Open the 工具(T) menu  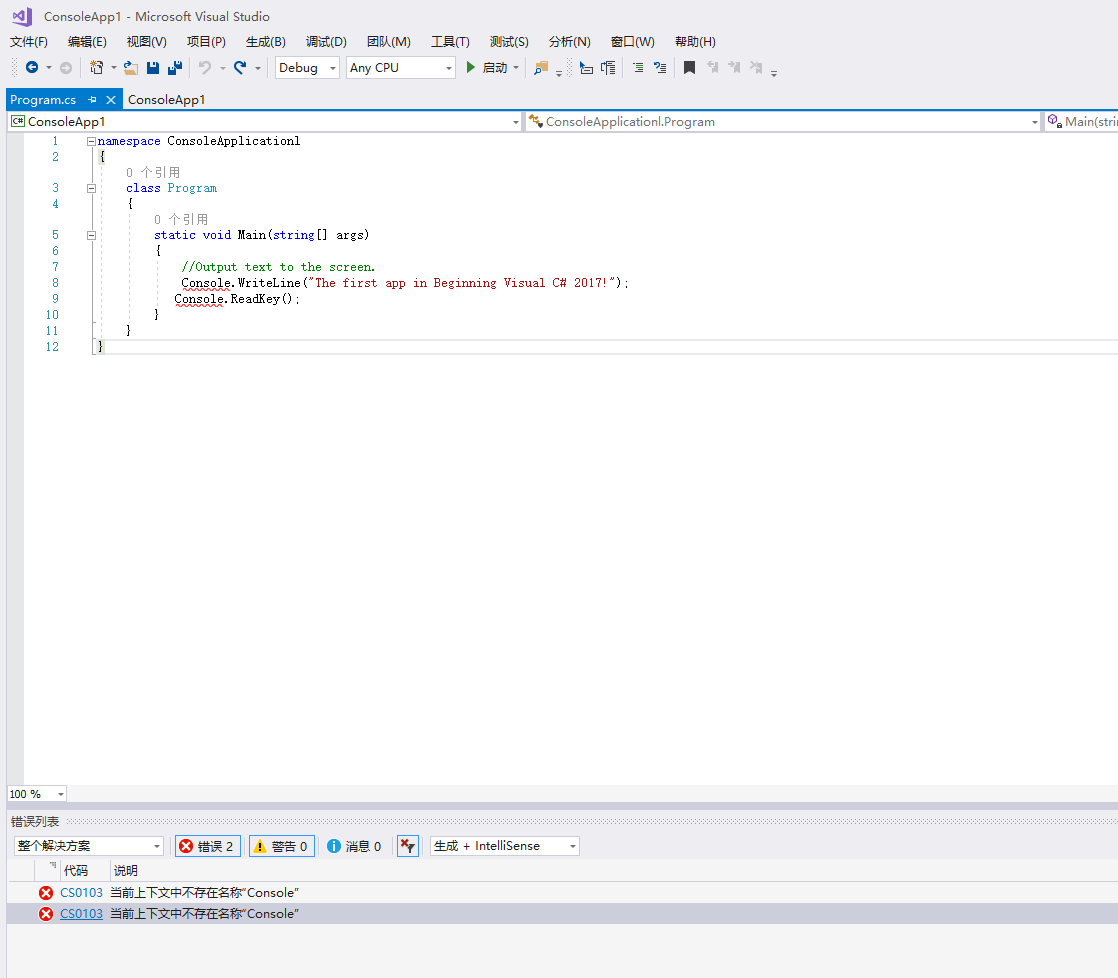click(450, 42)
